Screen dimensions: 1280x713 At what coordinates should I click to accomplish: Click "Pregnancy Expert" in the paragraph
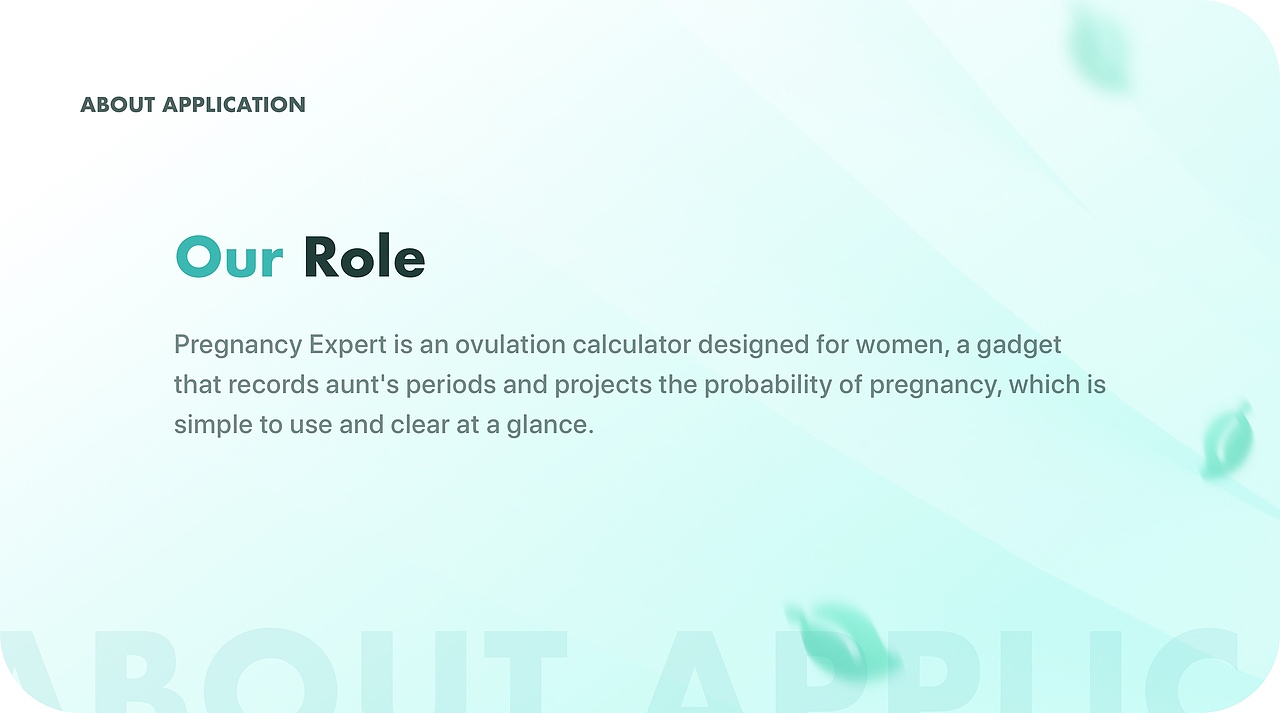(x=280, y=345)
